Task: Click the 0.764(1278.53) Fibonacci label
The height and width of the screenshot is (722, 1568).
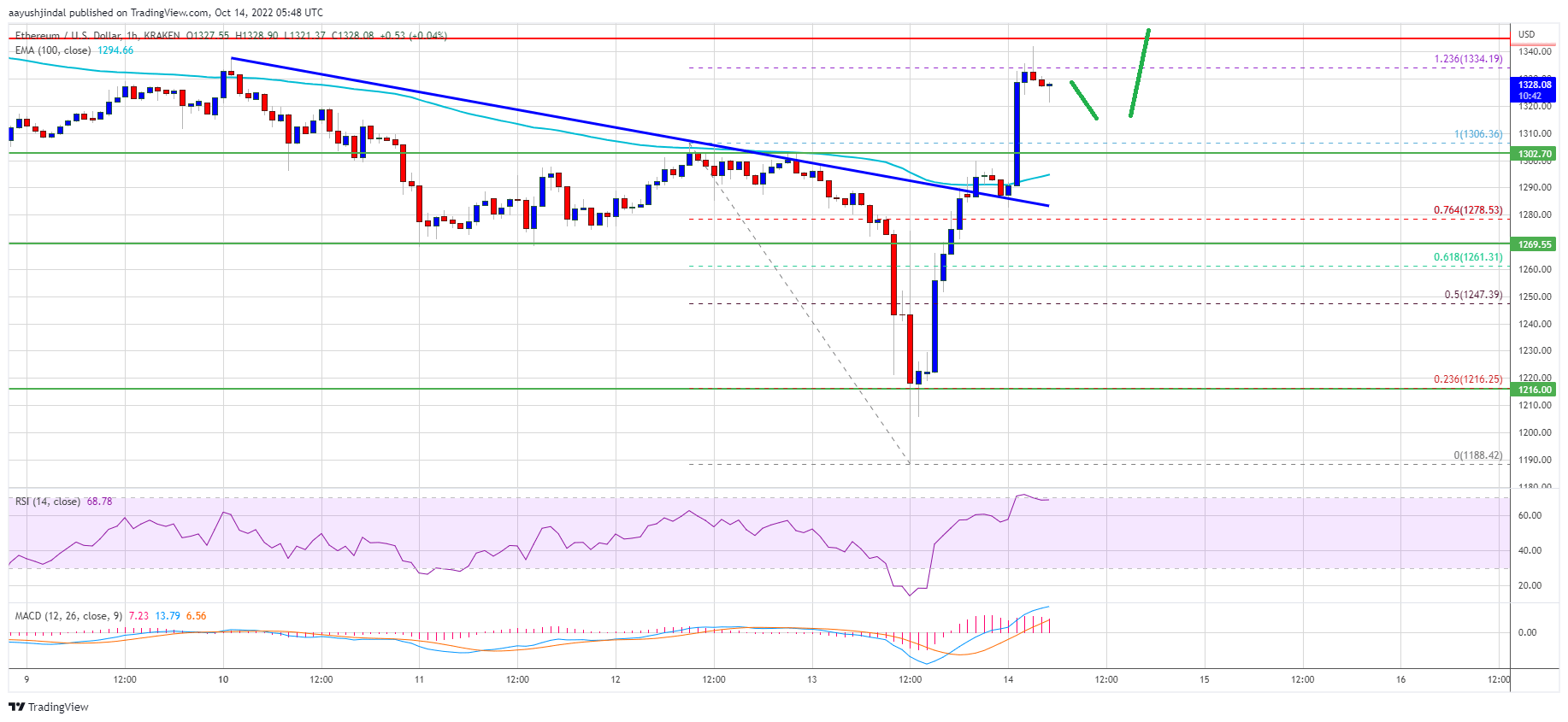Action: pos(1468,210)
